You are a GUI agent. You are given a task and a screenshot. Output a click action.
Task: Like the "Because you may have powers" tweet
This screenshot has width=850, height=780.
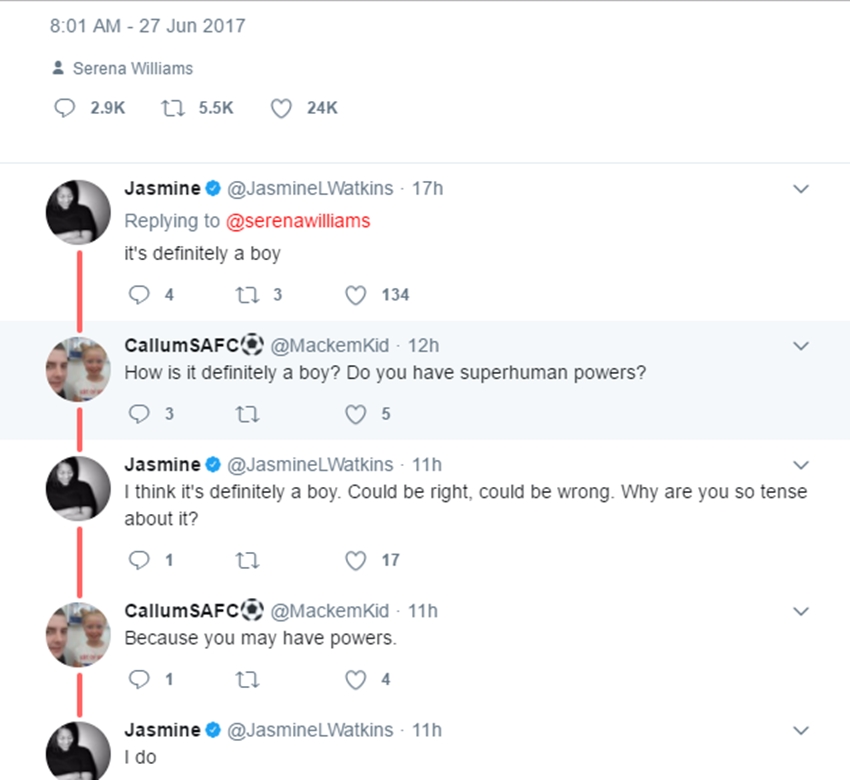coord(355,680)
